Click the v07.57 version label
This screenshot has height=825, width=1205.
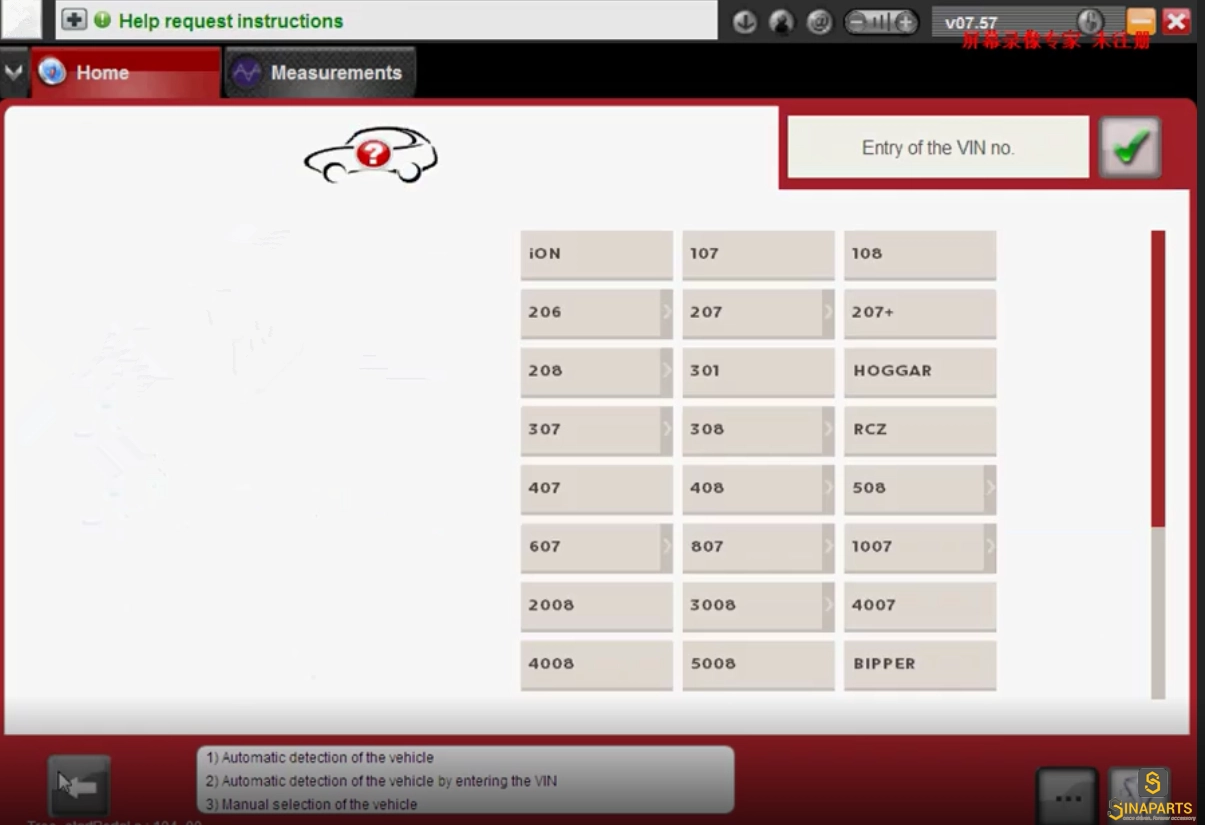click(971, 22)
